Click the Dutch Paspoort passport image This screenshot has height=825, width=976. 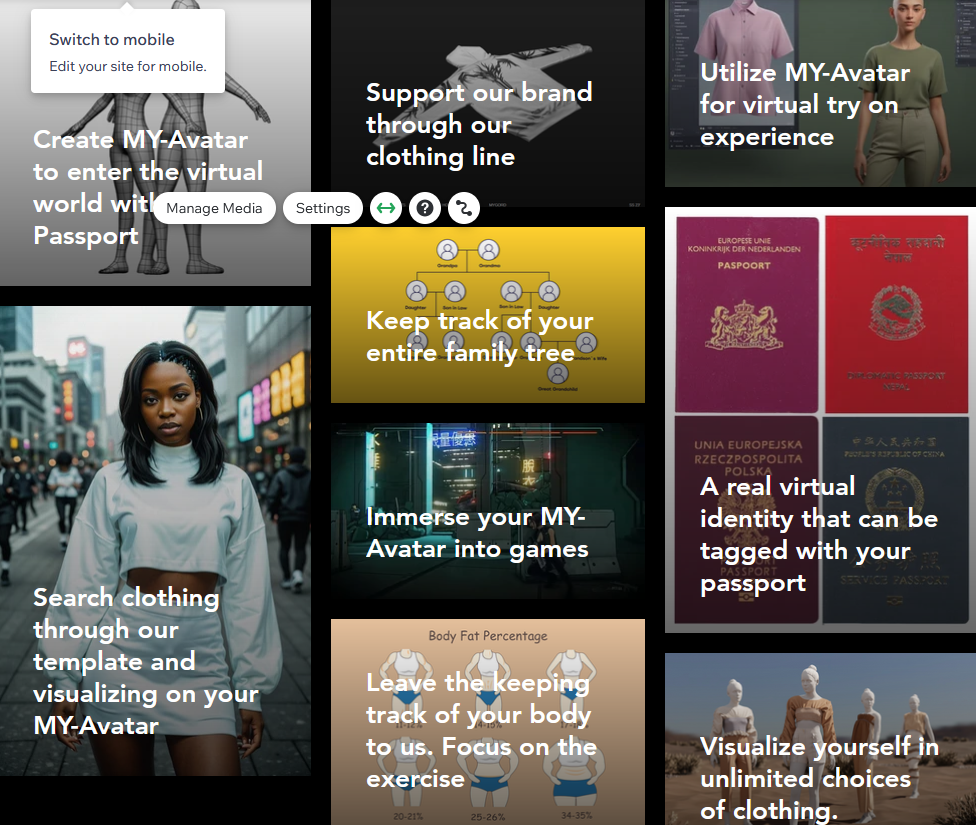[747, 314]
